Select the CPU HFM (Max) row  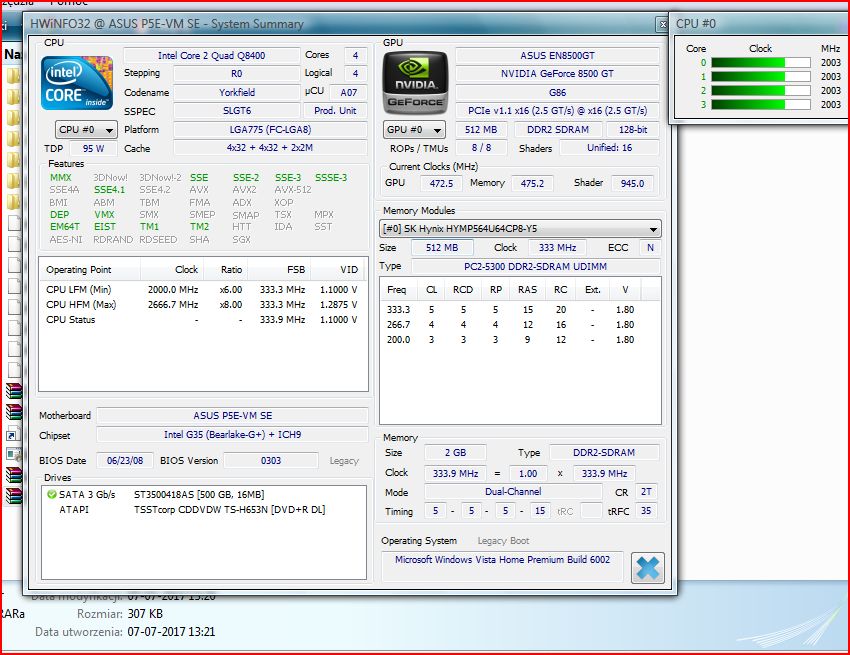coord(202,305)
